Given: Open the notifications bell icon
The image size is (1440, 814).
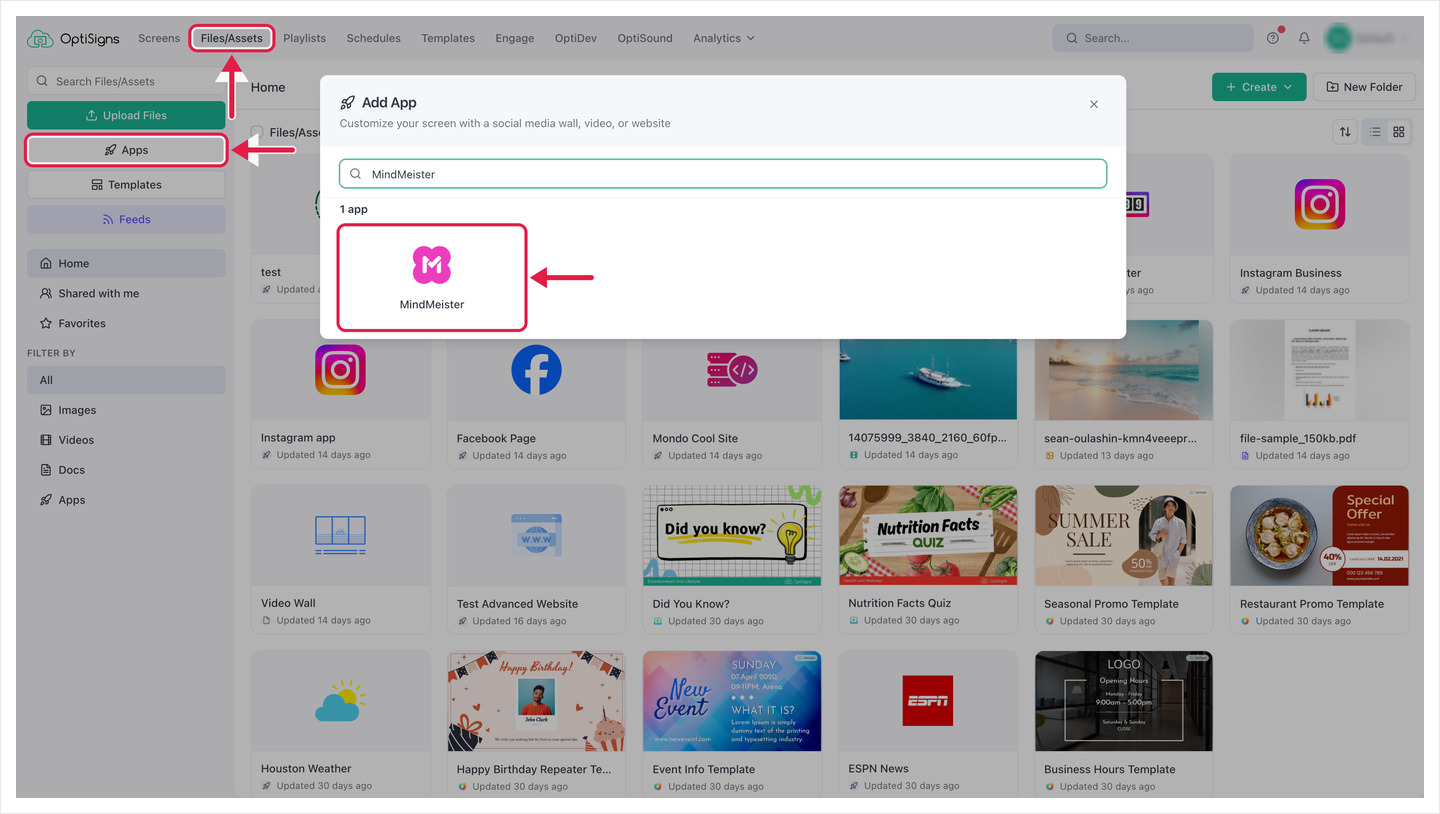Looking at the screenshot, I should coord(1304,38).
